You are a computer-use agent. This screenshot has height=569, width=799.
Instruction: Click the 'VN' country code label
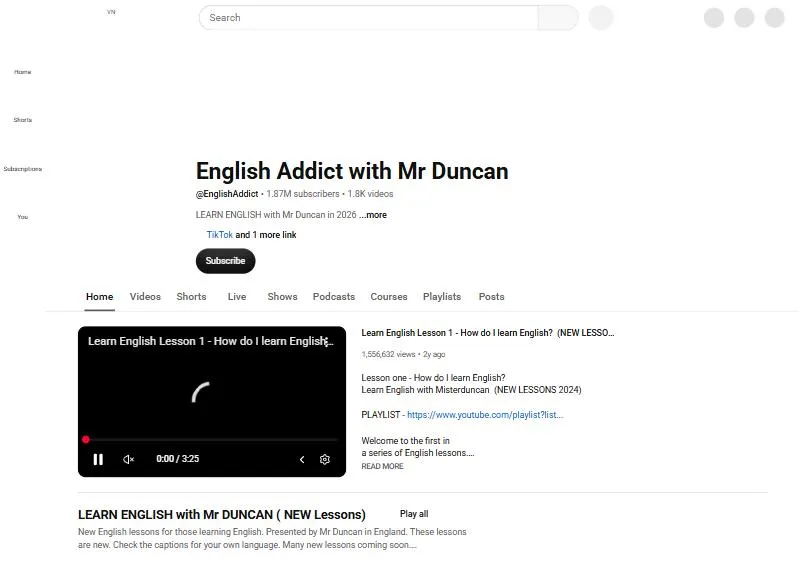click(111, 12)
